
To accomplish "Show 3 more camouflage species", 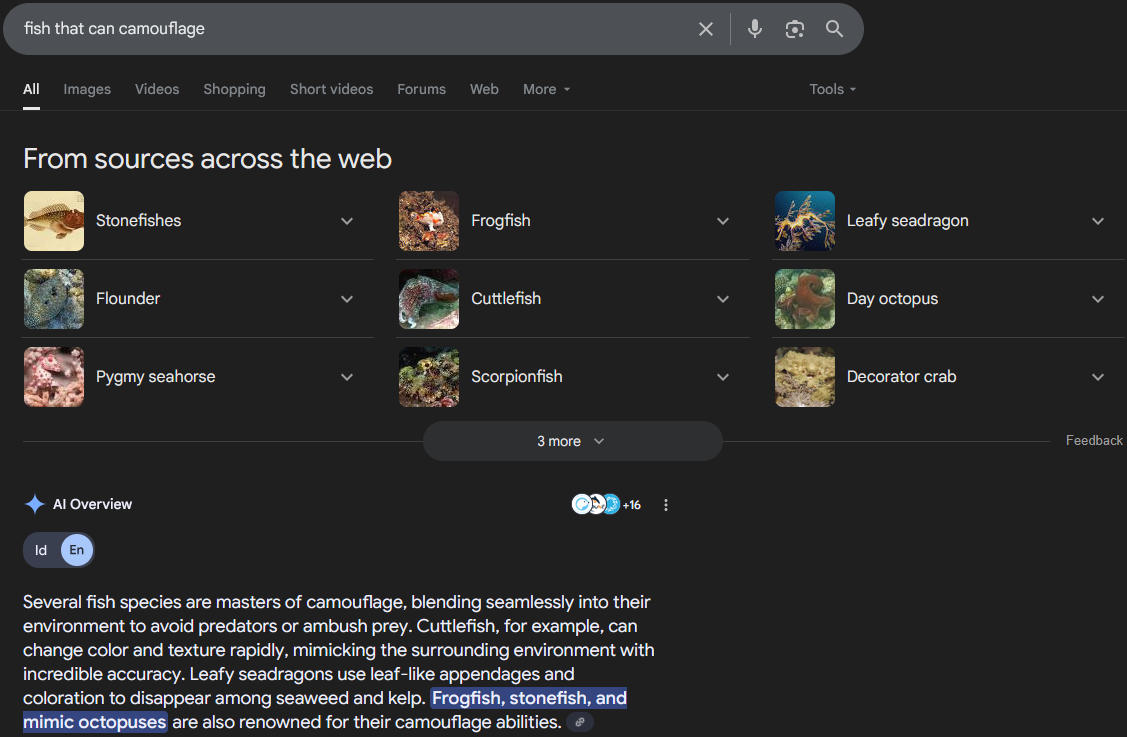I will 572,441.
